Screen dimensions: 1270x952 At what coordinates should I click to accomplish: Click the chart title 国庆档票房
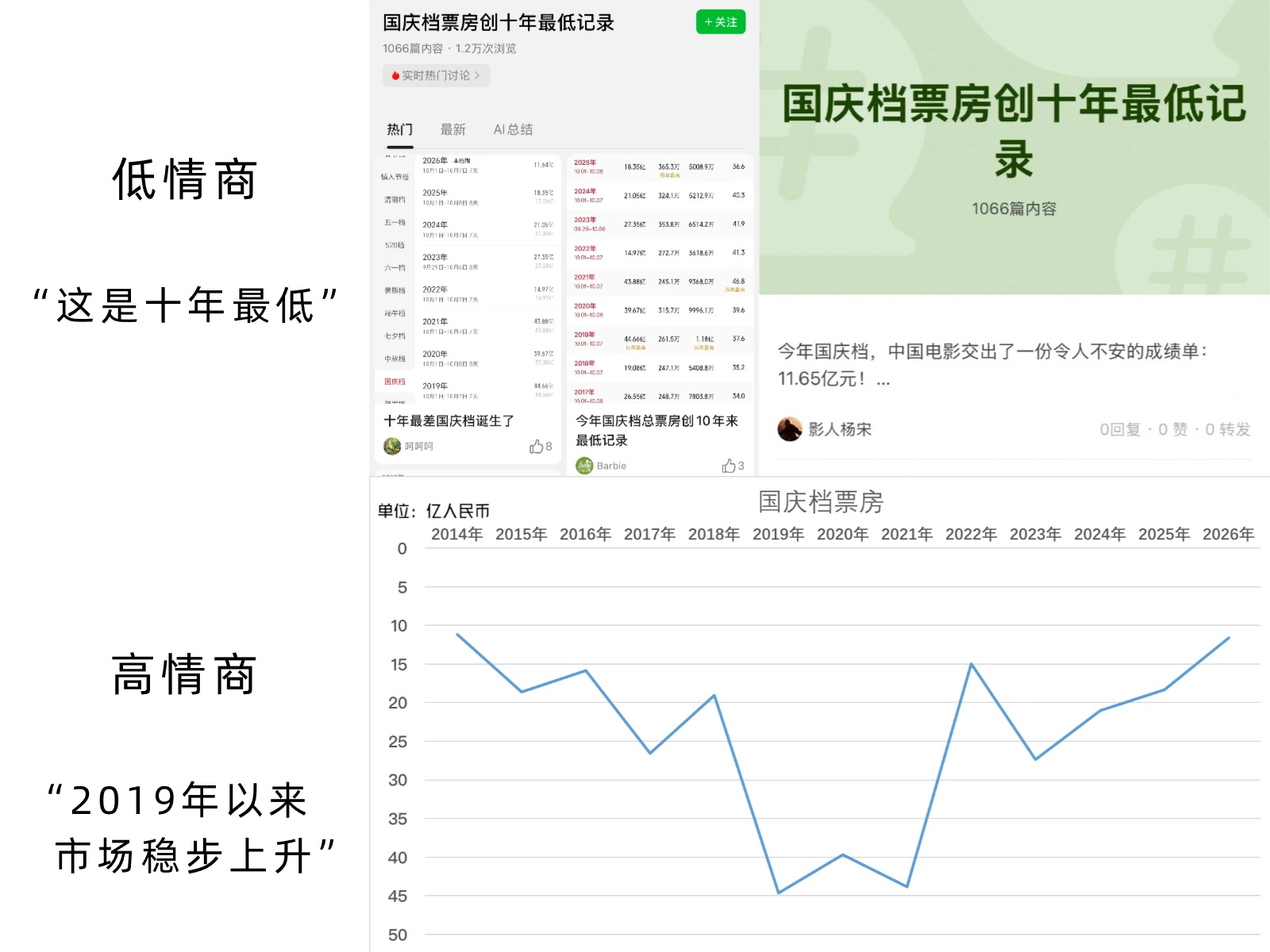tap(821, 501)
